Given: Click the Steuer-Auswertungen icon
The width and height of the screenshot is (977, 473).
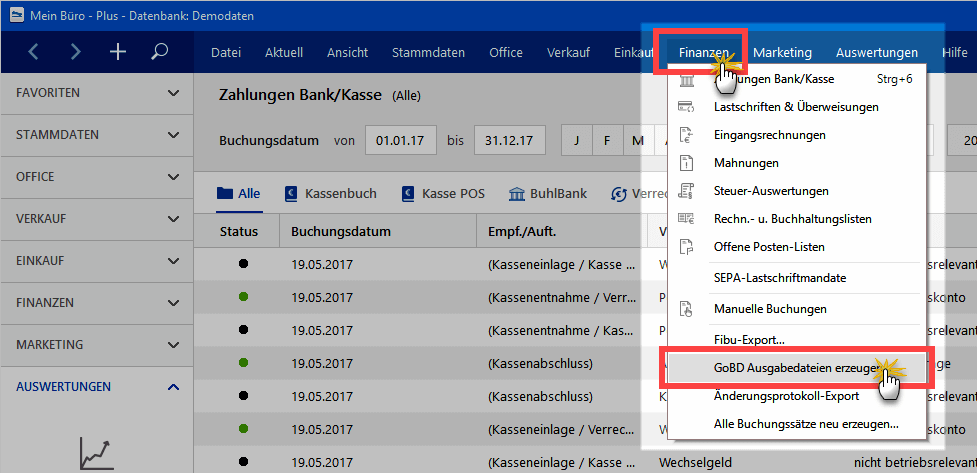Looking at the screenshot, I should coord(686,191).
